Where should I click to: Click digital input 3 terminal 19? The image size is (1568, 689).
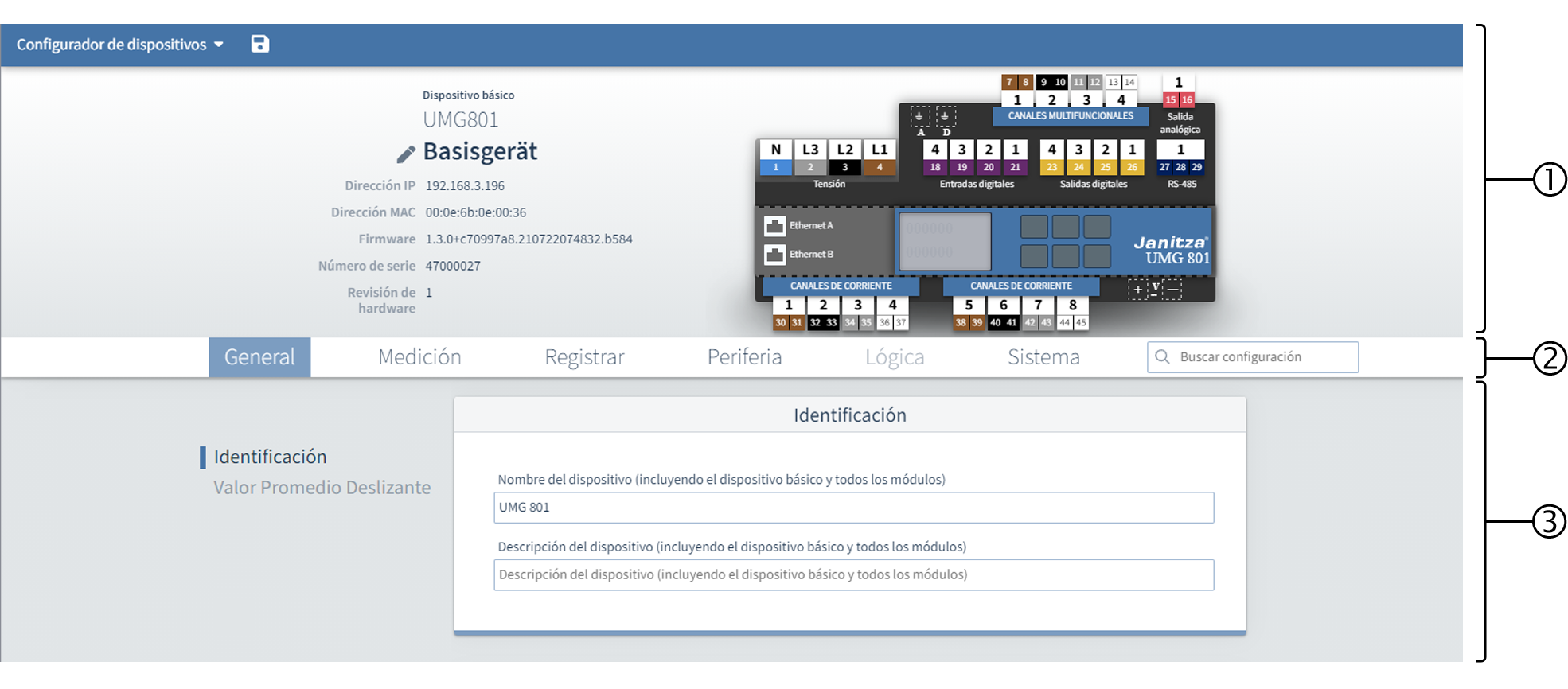click(961, 157)
